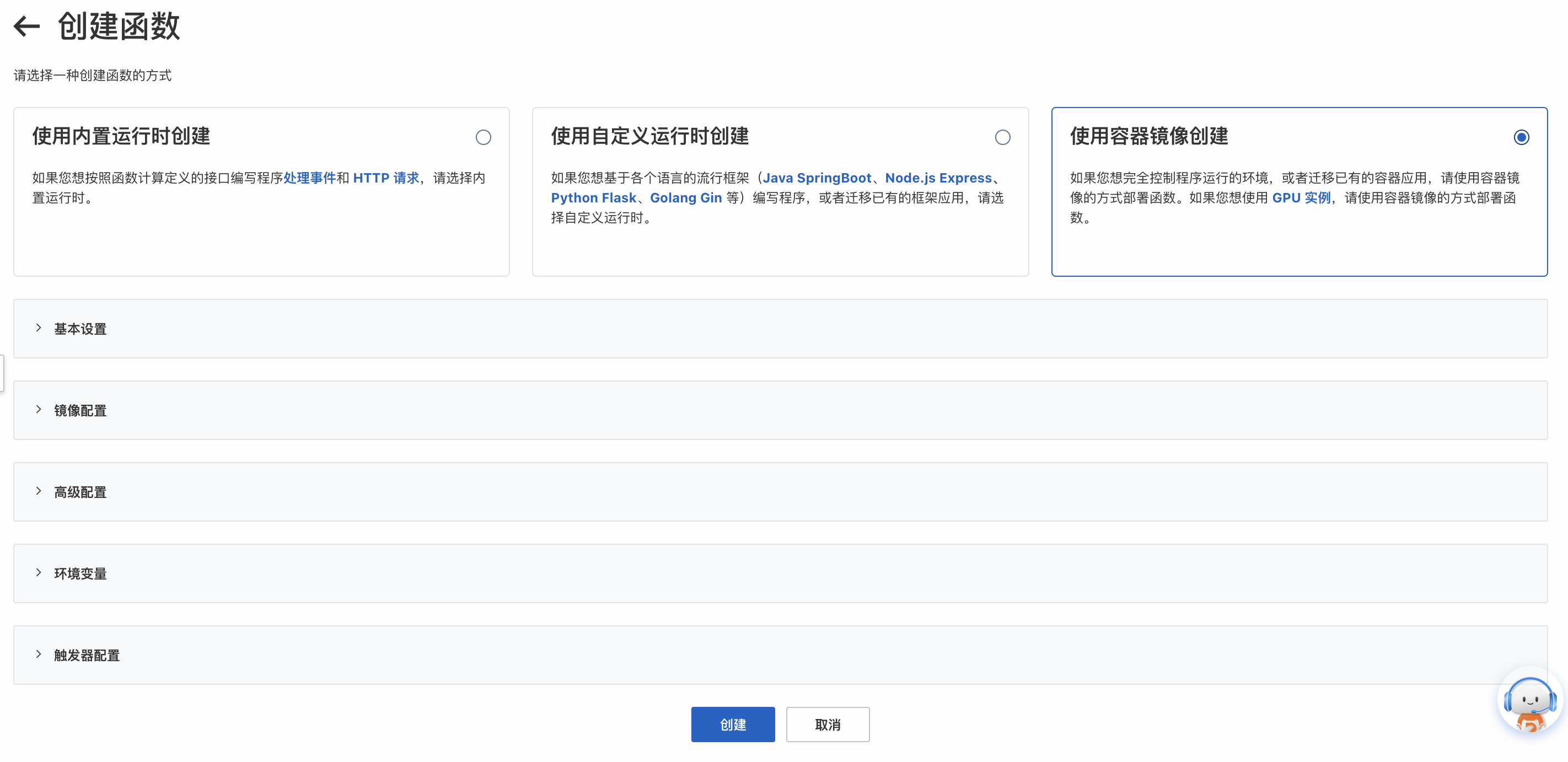Click the small tab on the left edge
Screen dimensions: 1568x762
point(2,373)
